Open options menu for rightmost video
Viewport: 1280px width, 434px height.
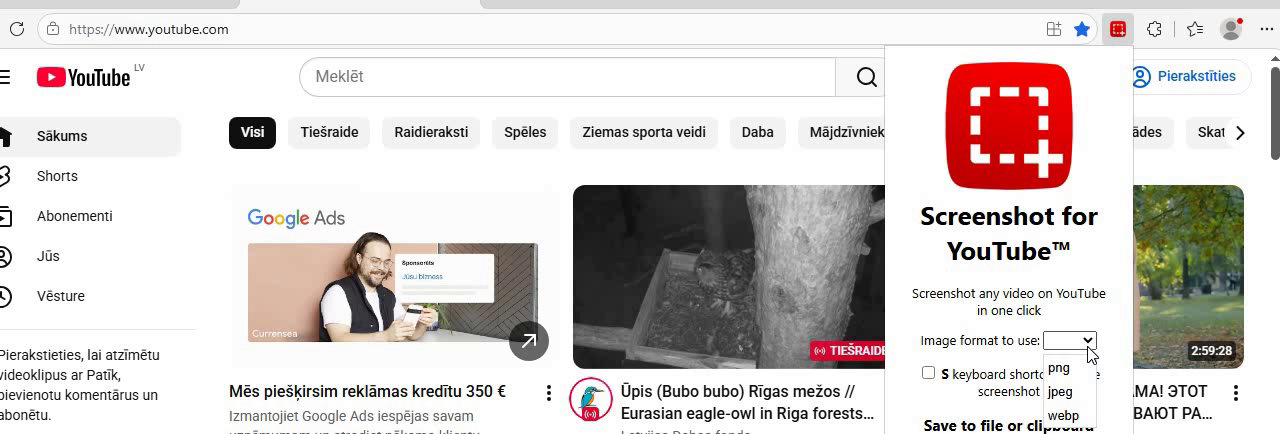(x=1236, y=393)
